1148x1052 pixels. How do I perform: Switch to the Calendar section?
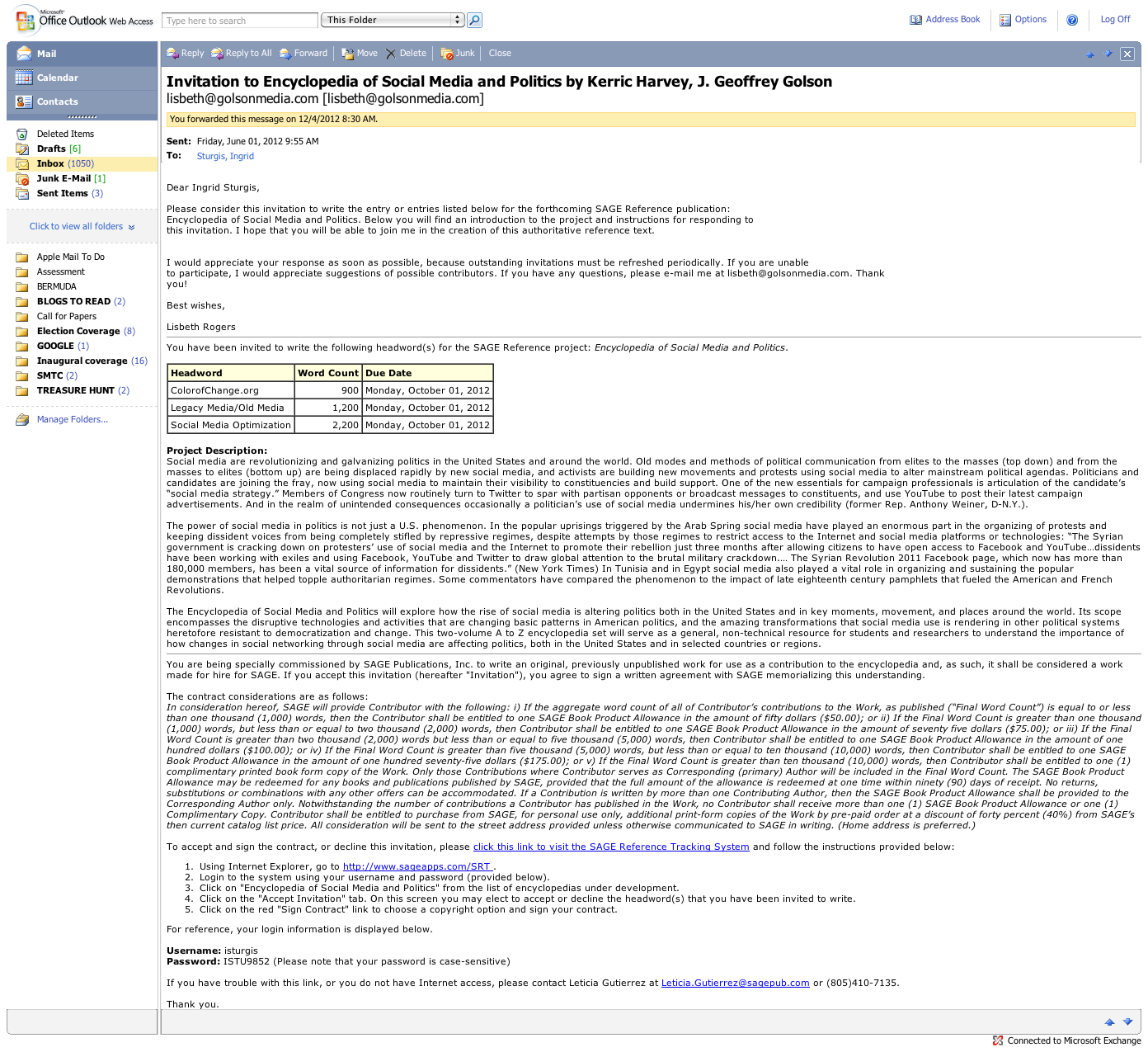(x=57, y=78)
